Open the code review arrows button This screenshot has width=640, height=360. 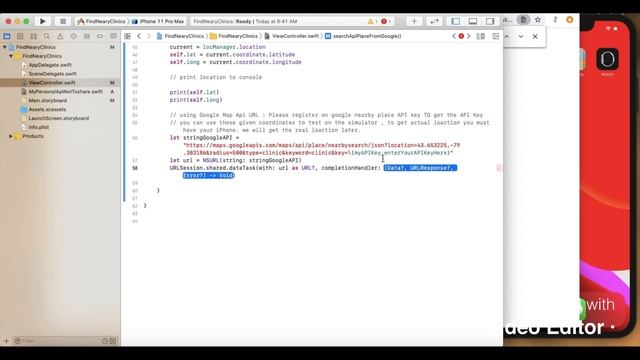tap(434, 21)
